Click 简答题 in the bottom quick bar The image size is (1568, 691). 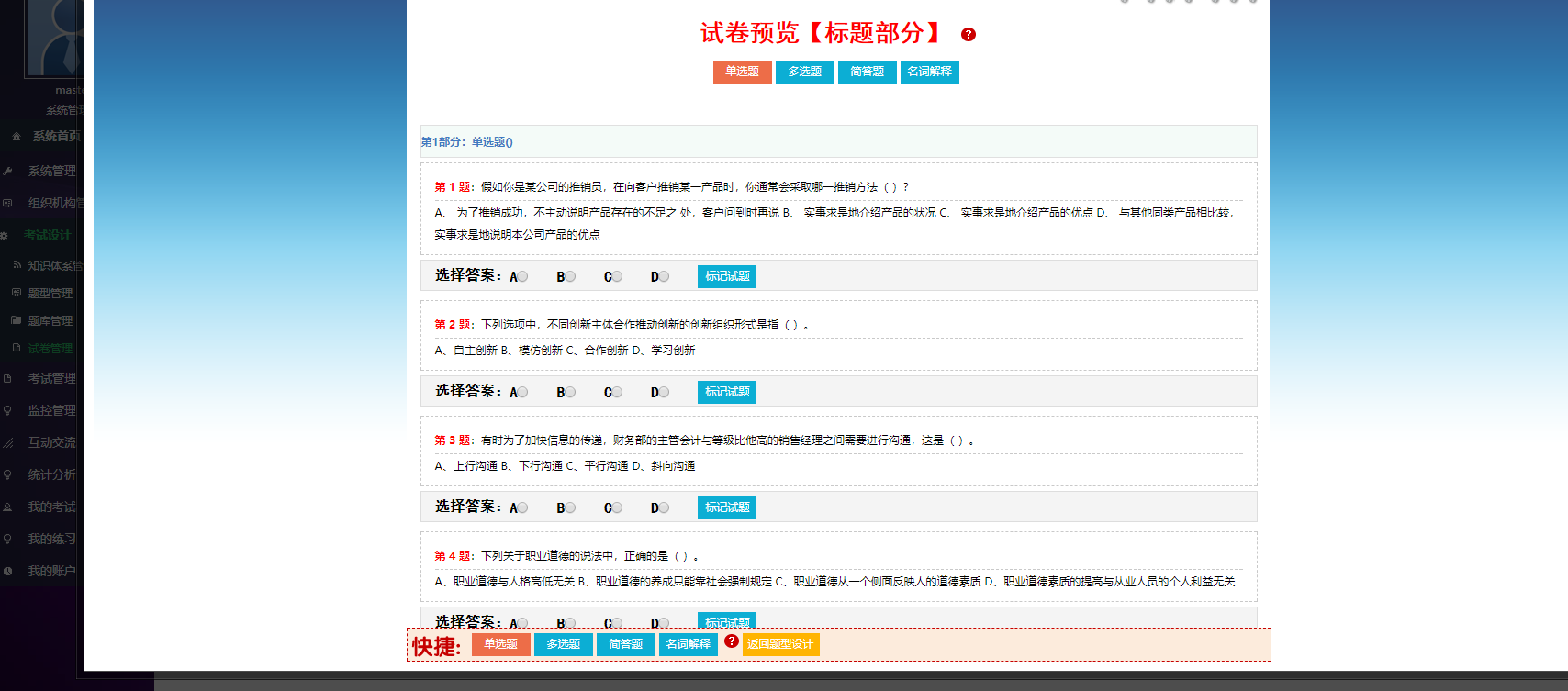click(625, 644)
